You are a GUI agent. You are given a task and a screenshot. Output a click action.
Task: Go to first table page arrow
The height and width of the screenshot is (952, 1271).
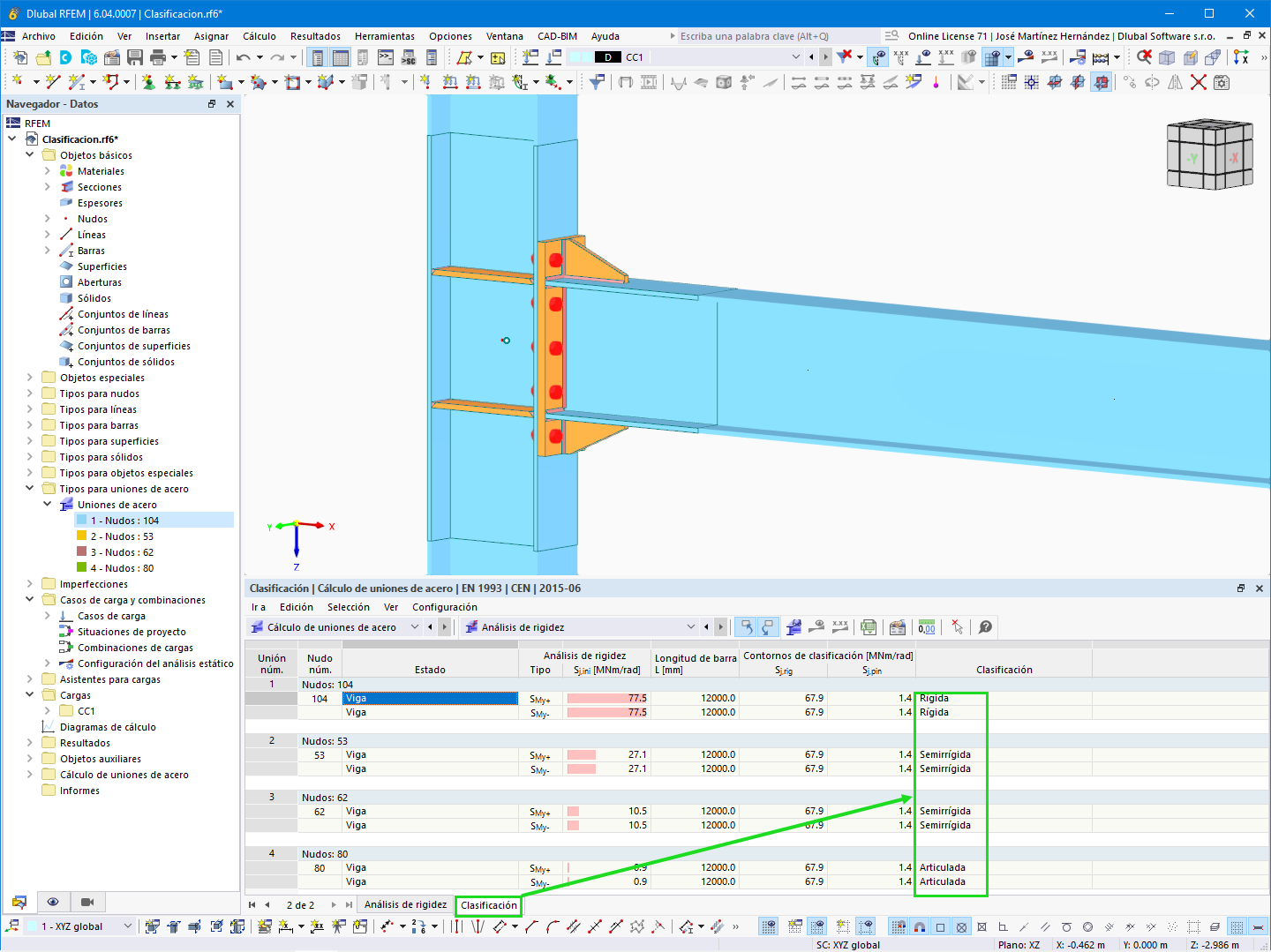point(252,905)
